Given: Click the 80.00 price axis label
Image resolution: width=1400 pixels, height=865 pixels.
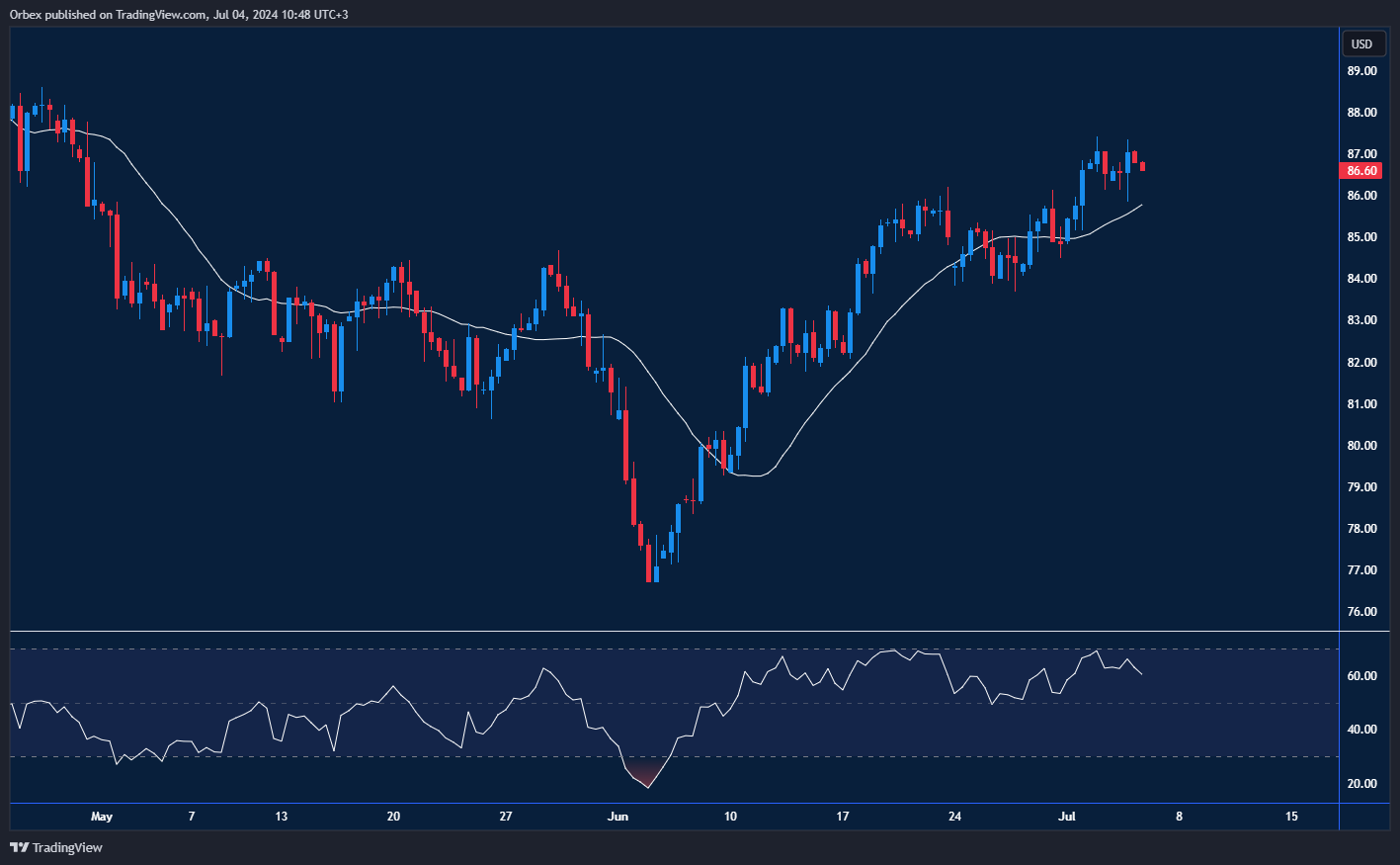Looking at the screenshot, I should tap(1362, 446).
